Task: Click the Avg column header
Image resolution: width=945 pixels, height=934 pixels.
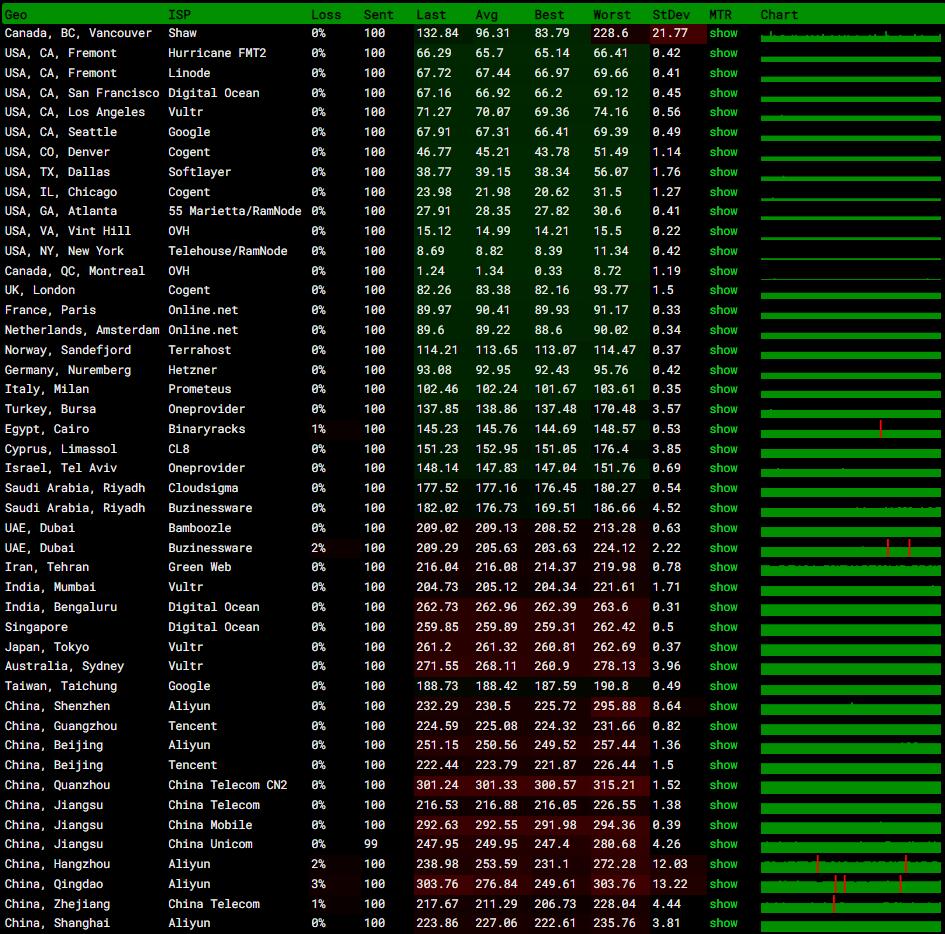Action: [486, 14]
